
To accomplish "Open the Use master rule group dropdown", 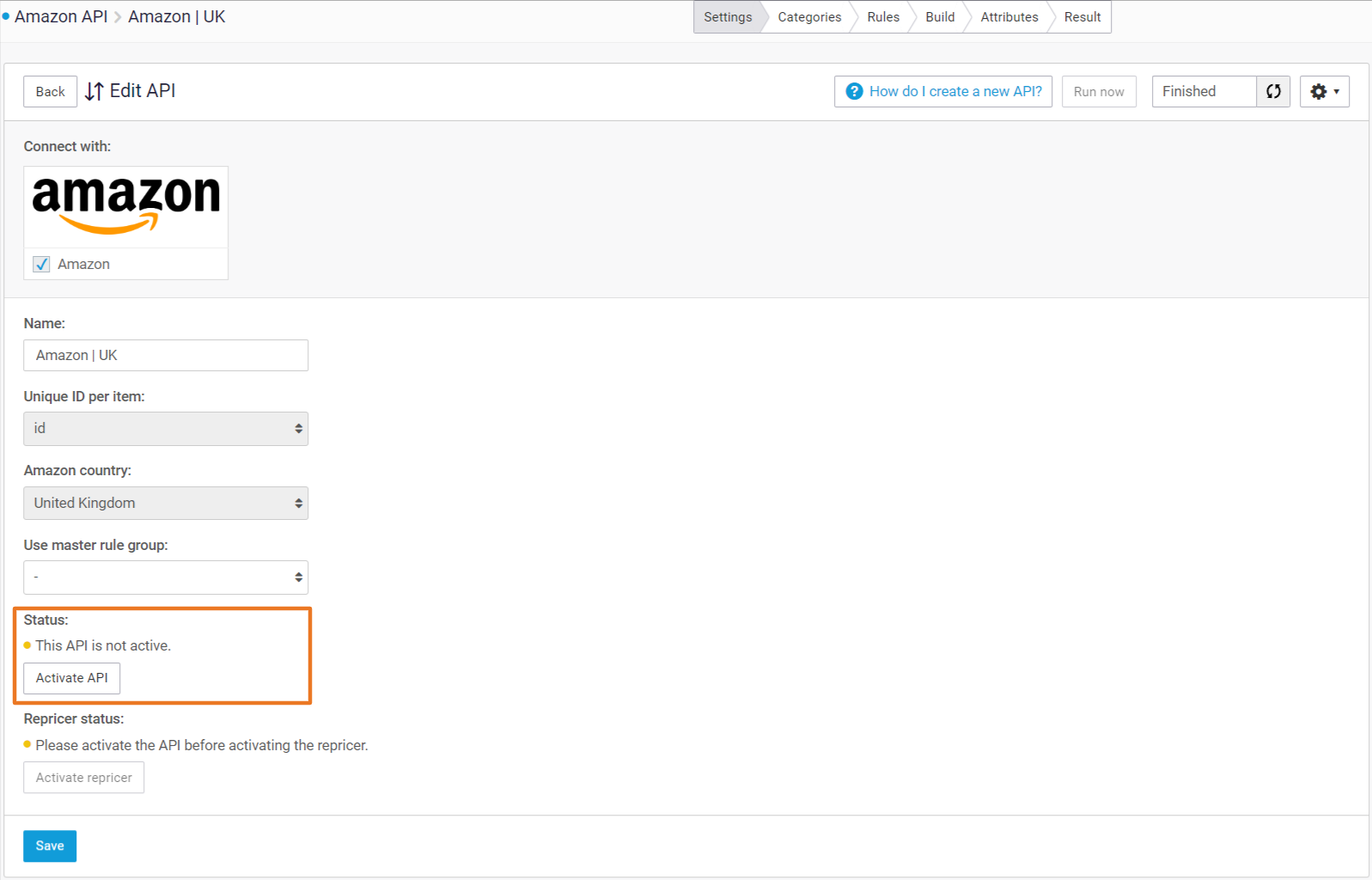I will click(x=166, y=577).
